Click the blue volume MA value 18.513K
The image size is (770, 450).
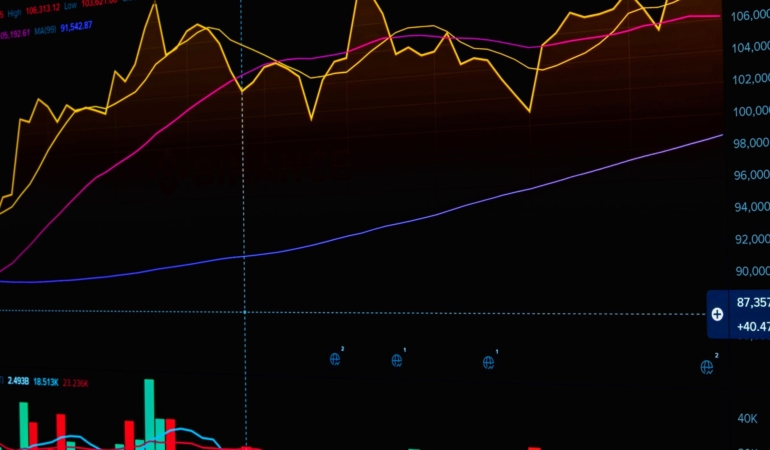tap(46, 382)
